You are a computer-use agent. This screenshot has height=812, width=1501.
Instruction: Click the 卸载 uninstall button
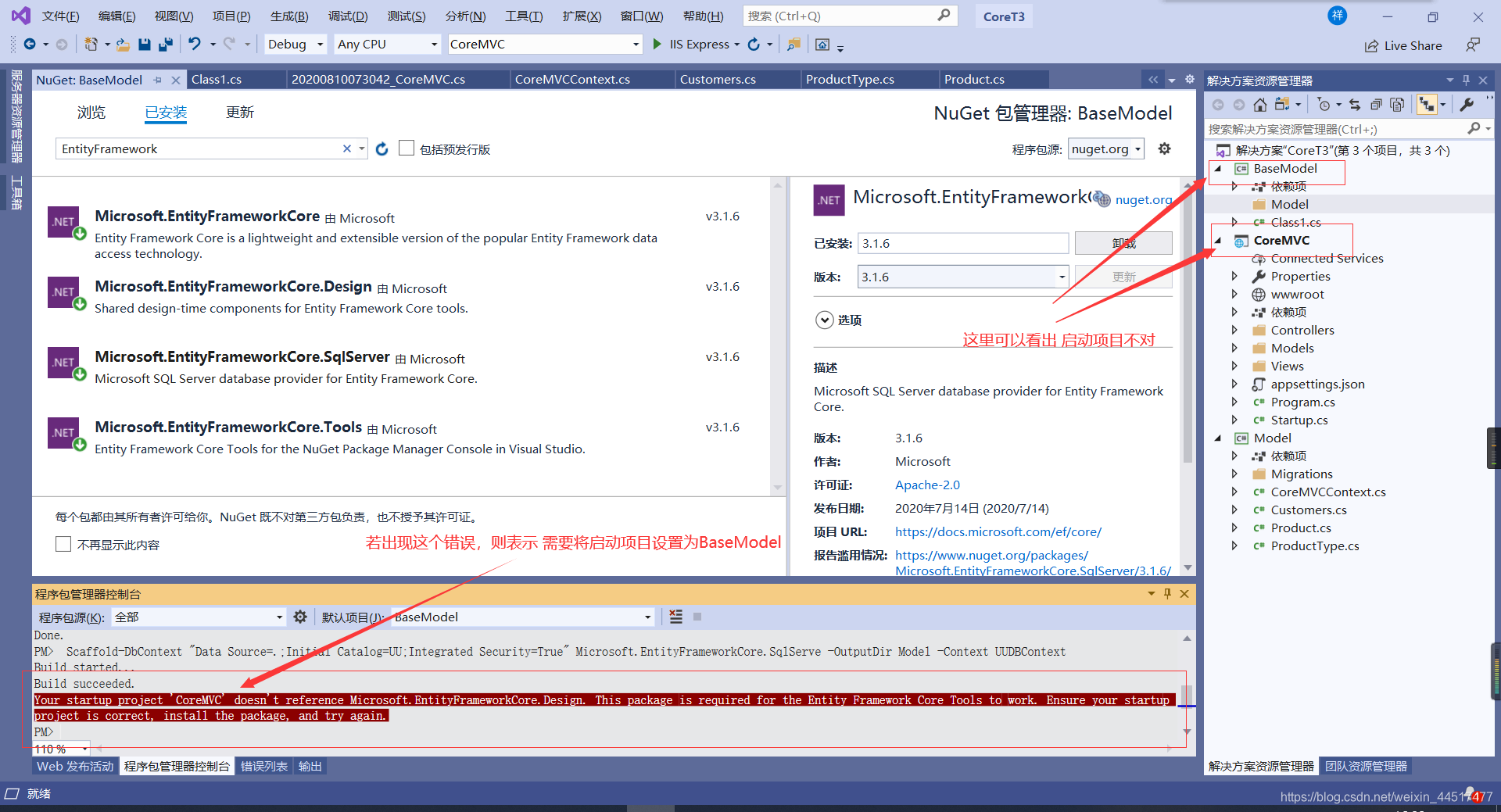coord(1123,243)
